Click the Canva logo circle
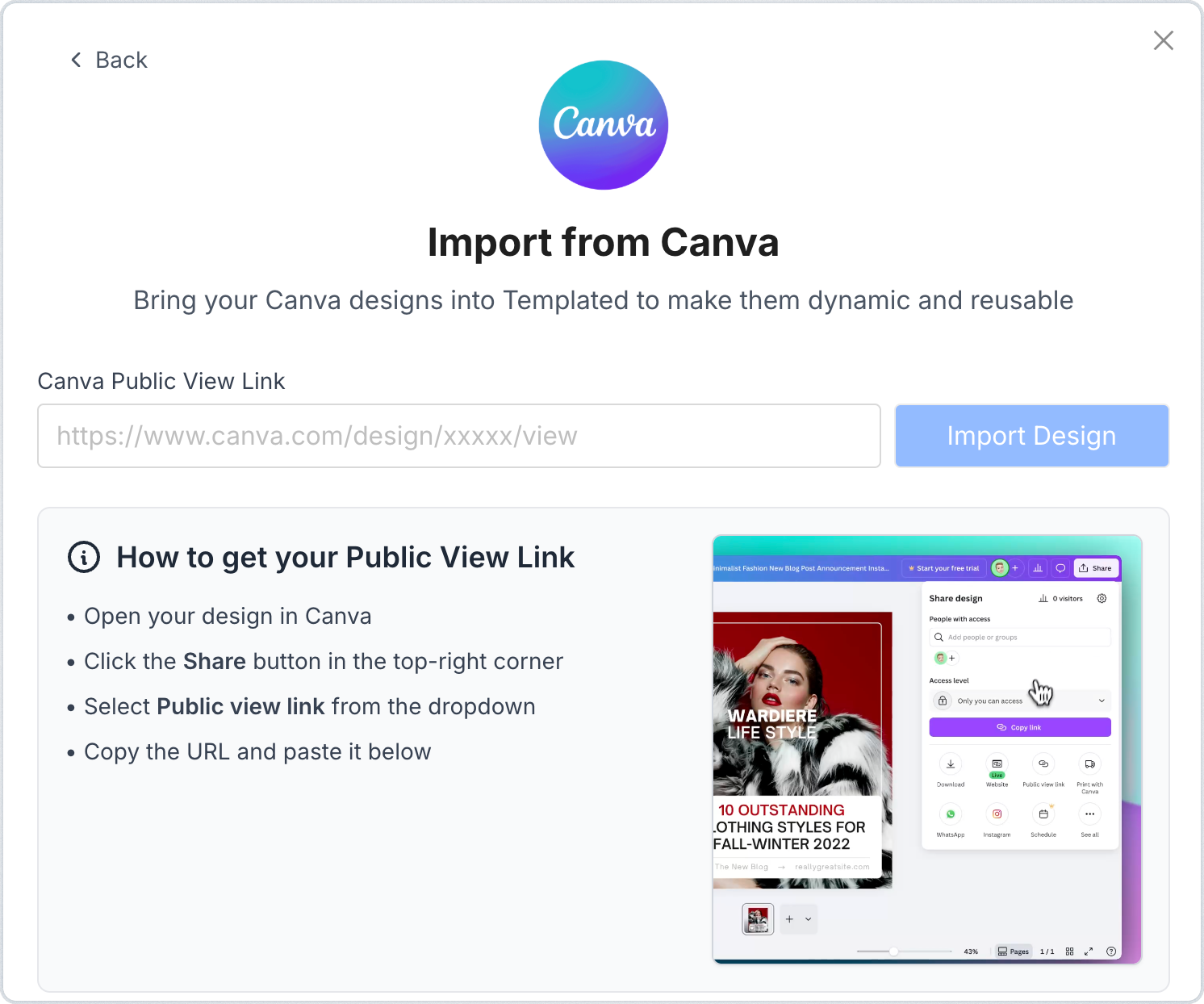Viewport: 1204px width, 1004px height. point(603,125)
